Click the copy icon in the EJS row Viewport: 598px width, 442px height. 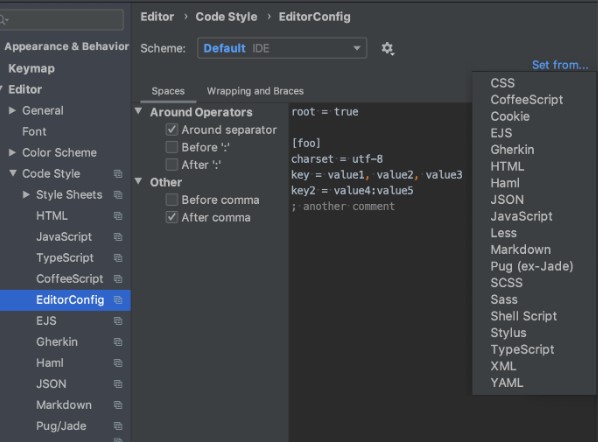click(x=118, y=321)
